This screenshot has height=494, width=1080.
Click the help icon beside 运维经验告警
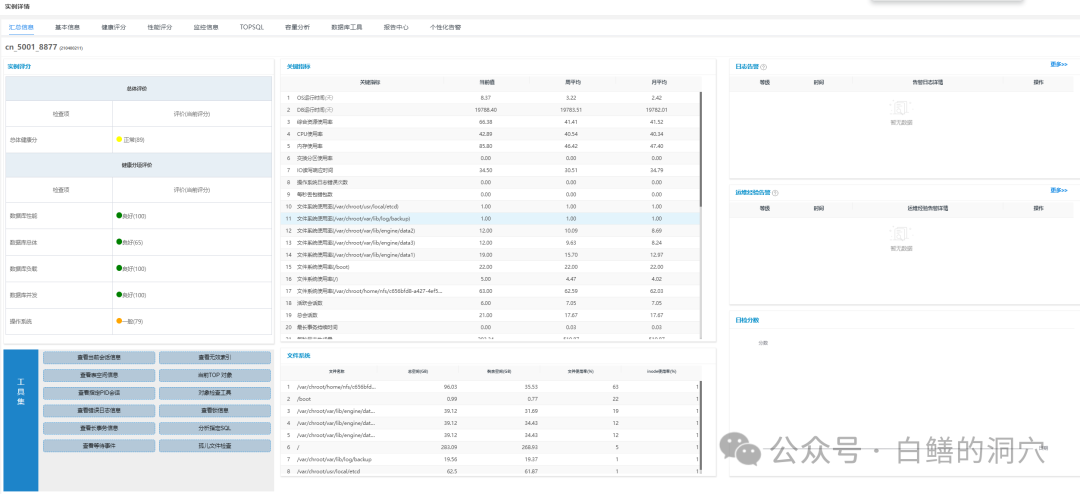coord(776,193)
